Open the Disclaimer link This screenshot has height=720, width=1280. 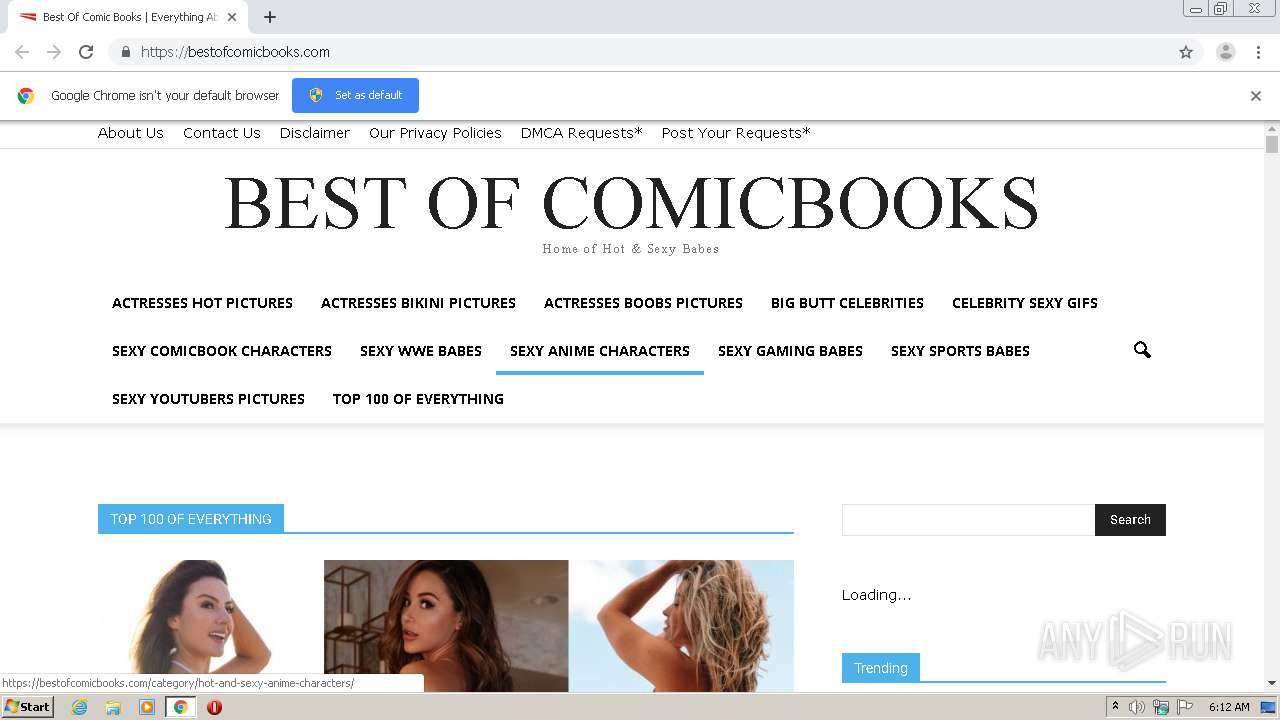pos(315,133)
